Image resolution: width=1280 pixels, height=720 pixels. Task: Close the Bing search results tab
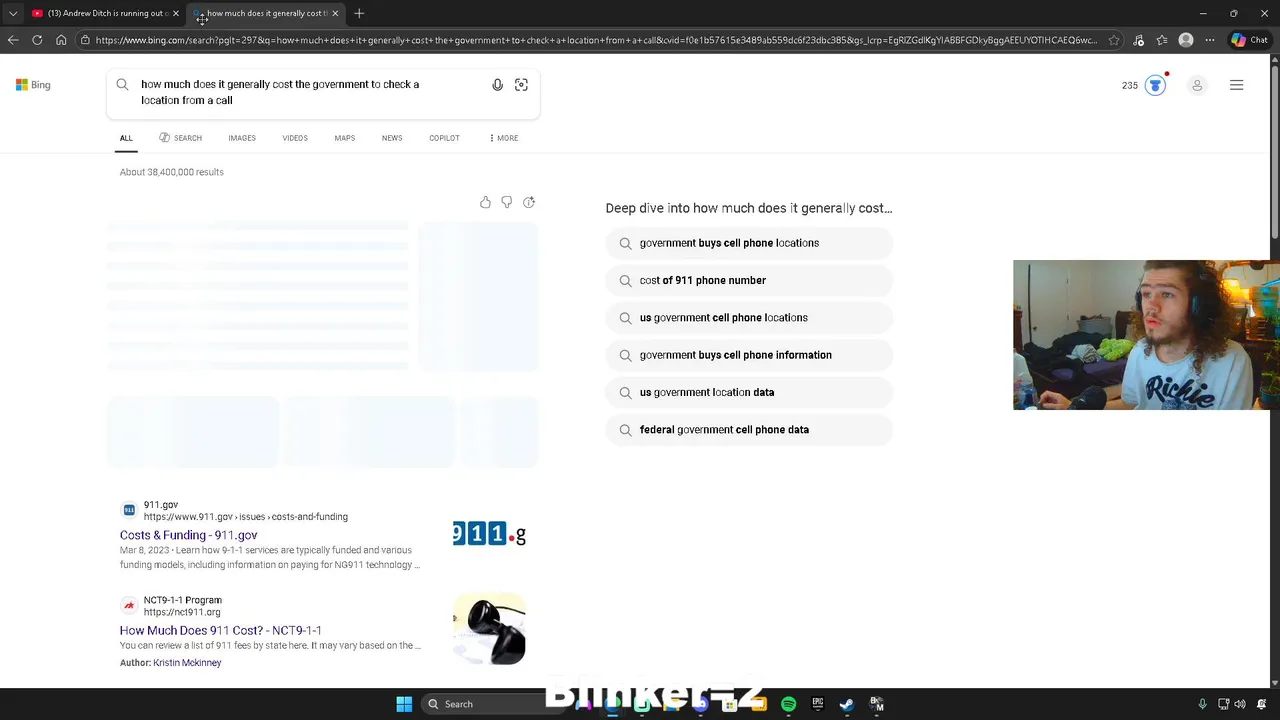click(x=335, y=13)
